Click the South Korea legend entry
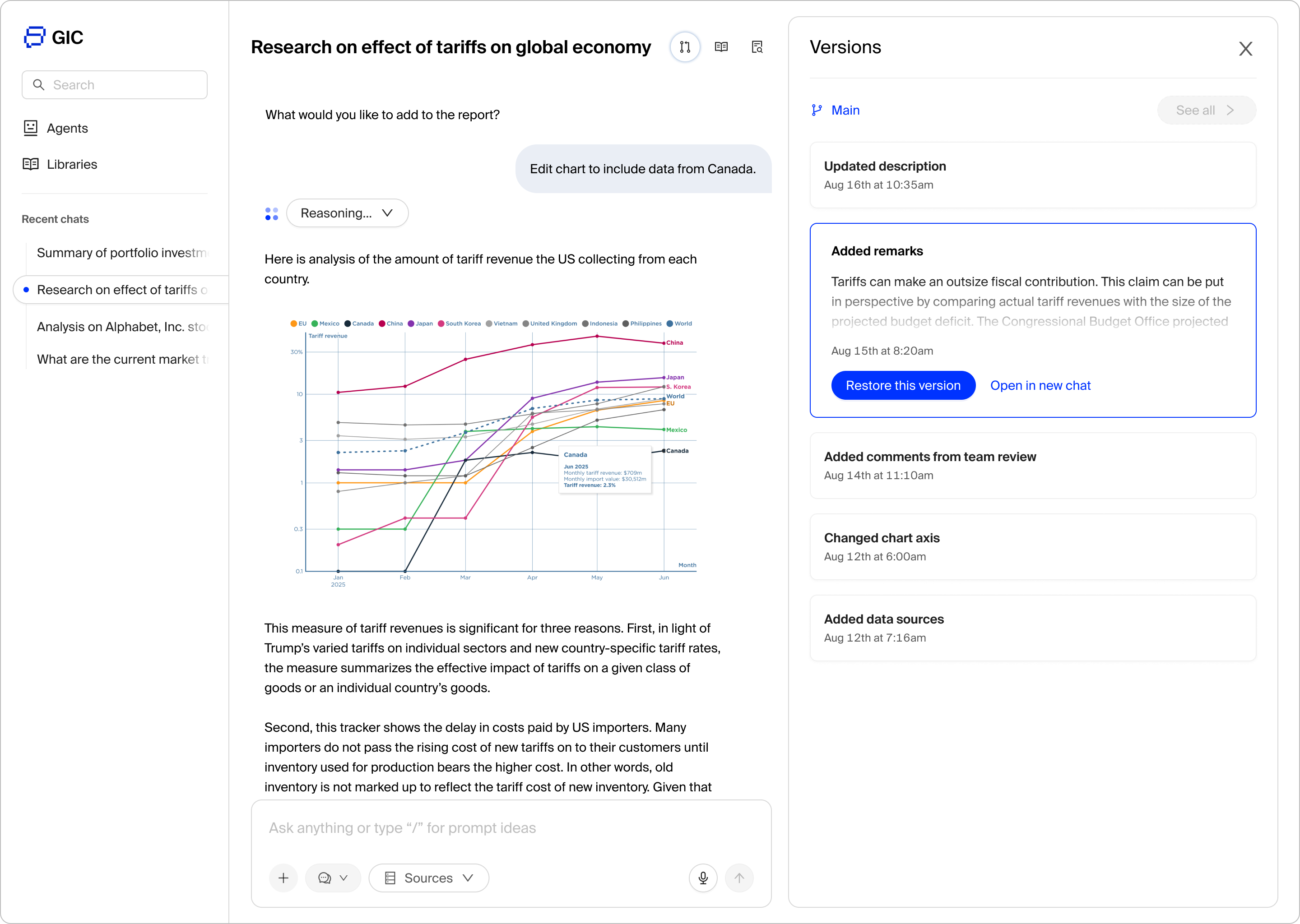Viewport: 1300px width, 924px height. point(459,324)
